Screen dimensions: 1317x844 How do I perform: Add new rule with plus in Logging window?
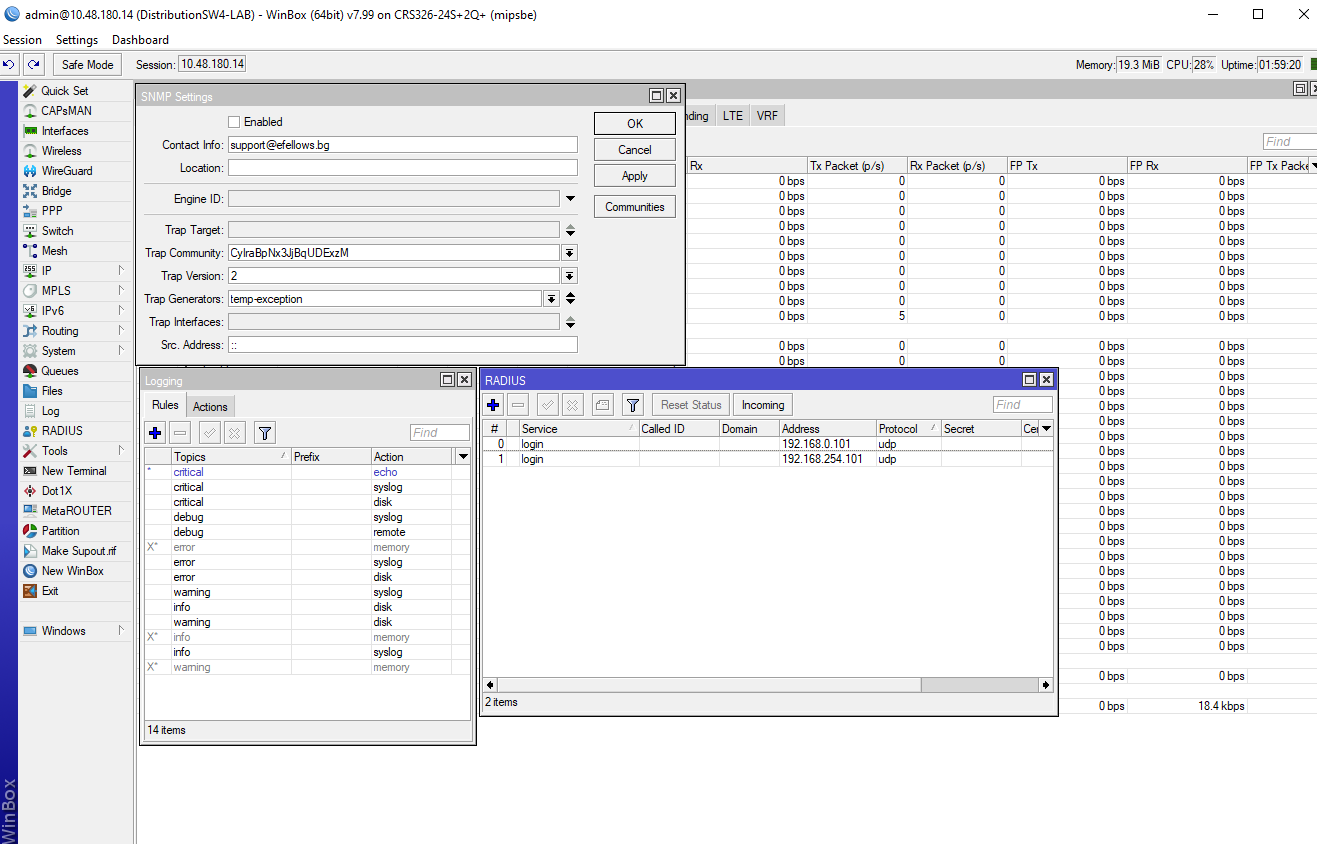pyautogui.click(x=155, y=433)
